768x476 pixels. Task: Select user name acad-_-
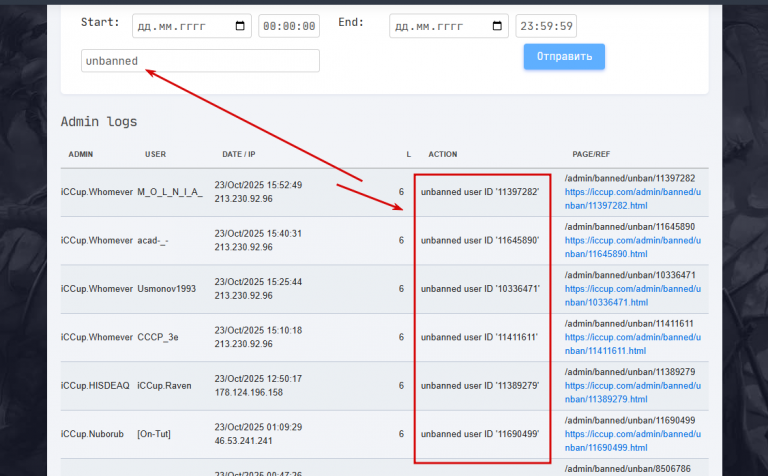click(x=153, y=240)
